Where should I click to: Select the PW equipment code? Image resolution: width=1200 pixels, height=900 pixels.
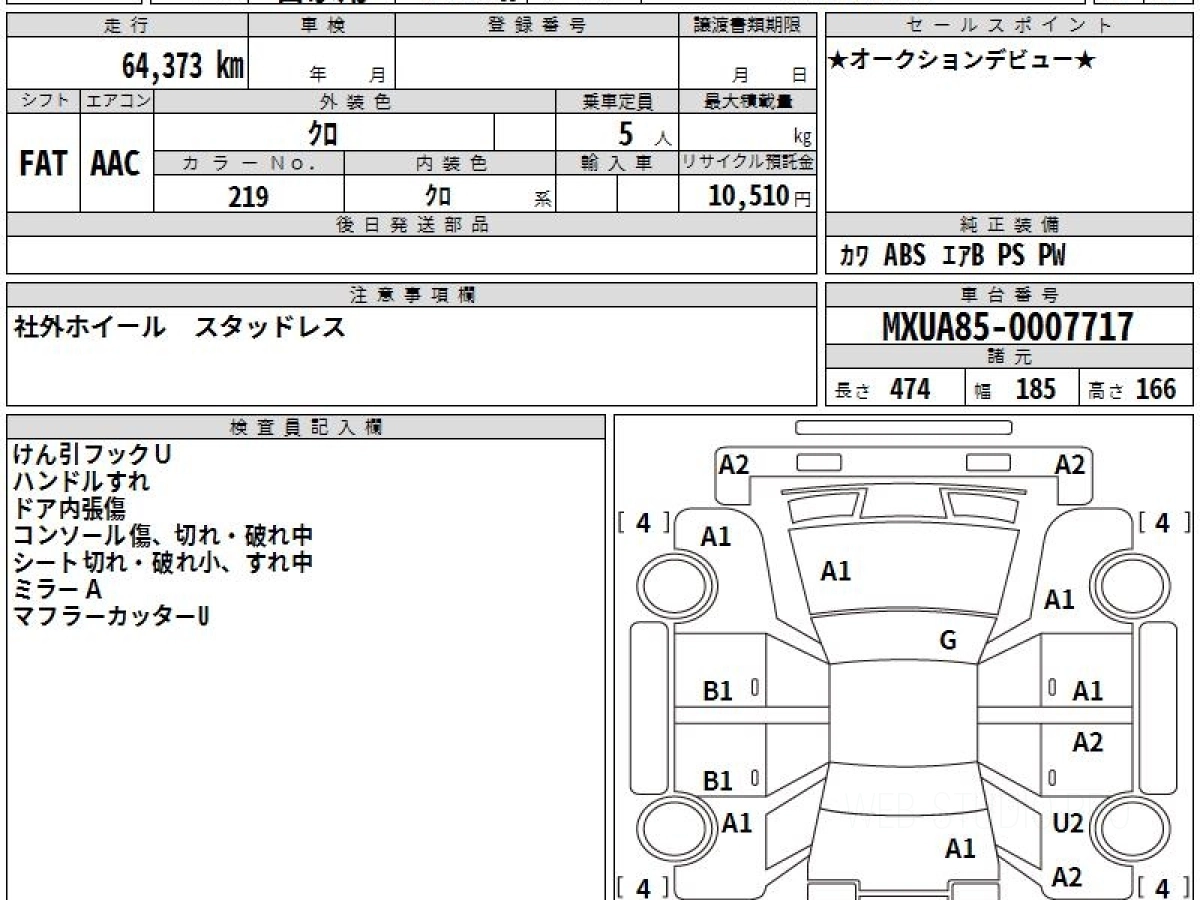tap(1051, 256)
